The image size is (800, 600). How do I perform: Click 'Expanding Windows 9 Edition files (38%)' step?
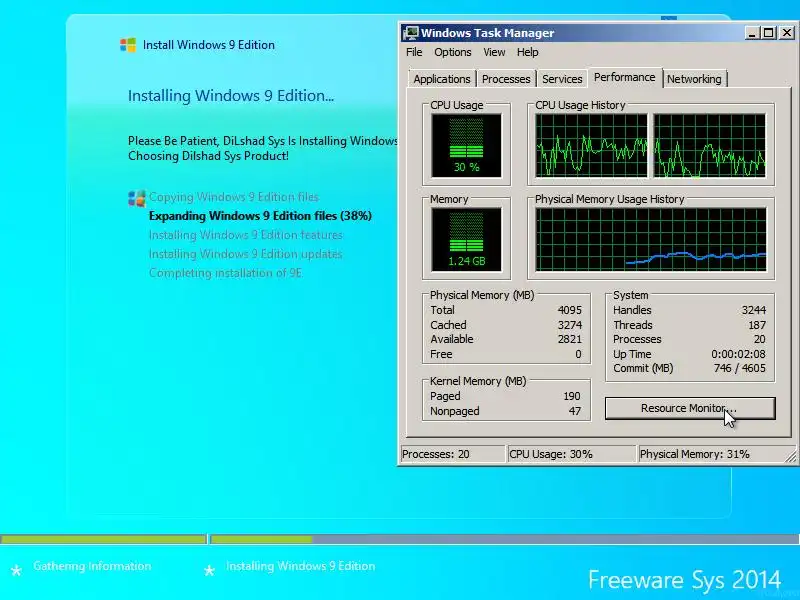(260, 216)
